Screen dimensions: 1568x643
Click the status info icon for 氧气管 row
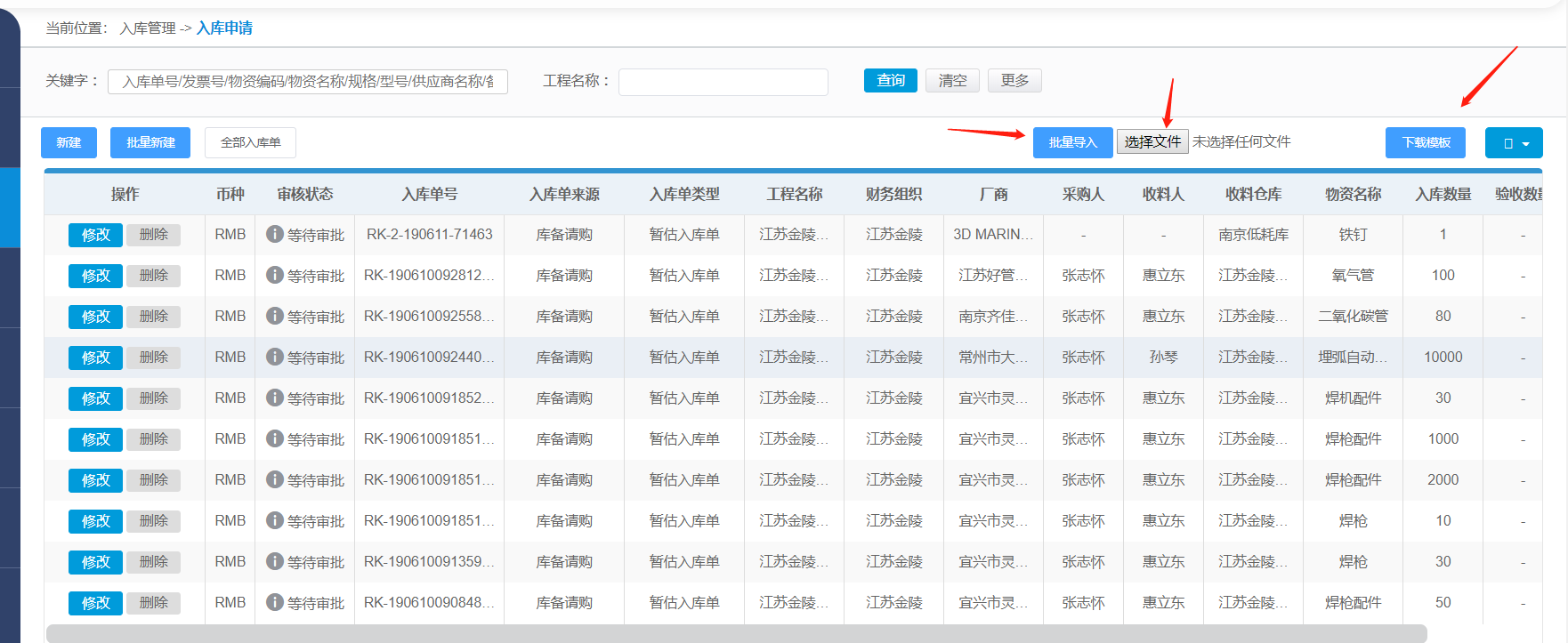[x=275, y=275]
